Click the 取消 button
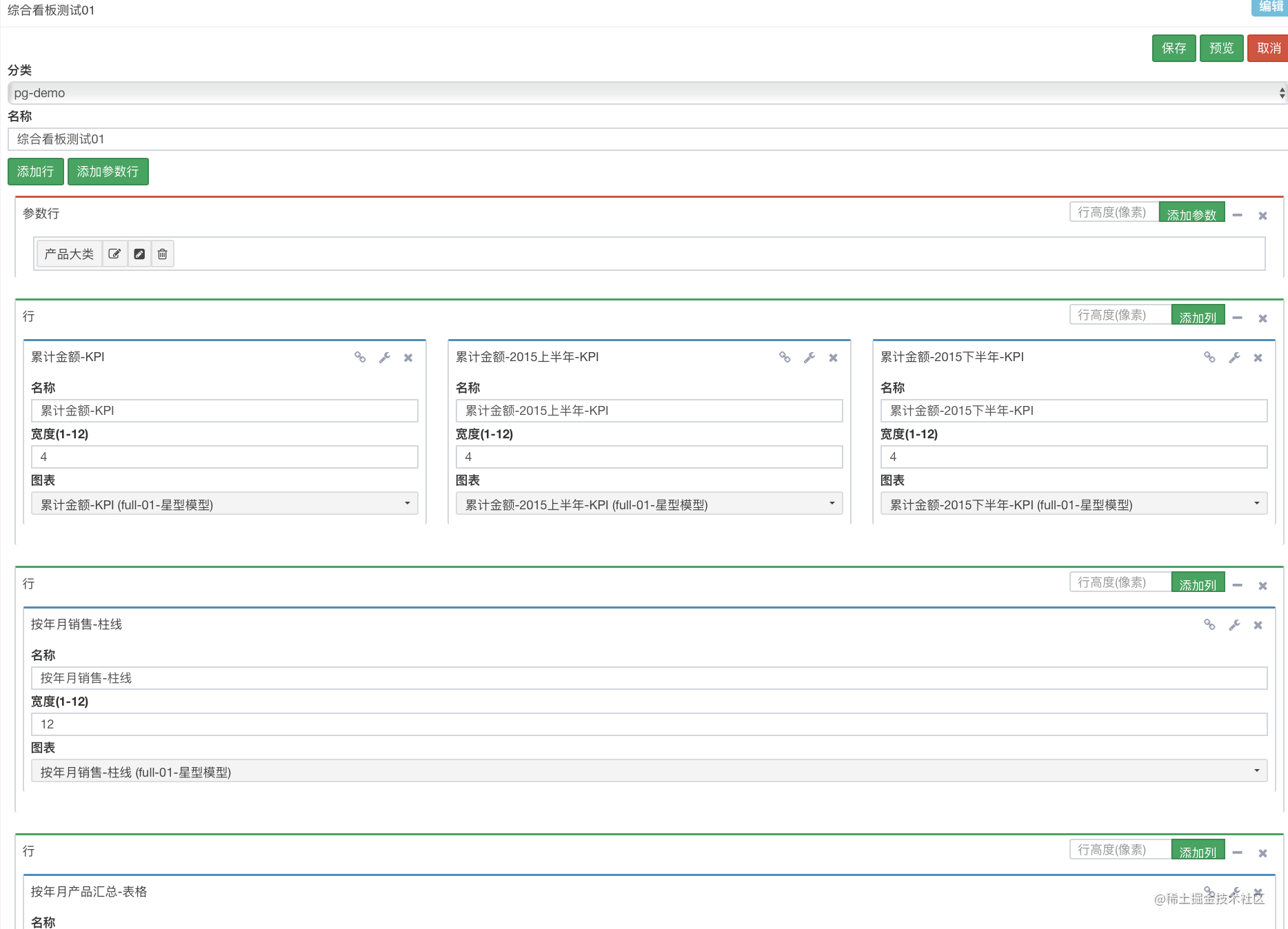 point(1269,48)
